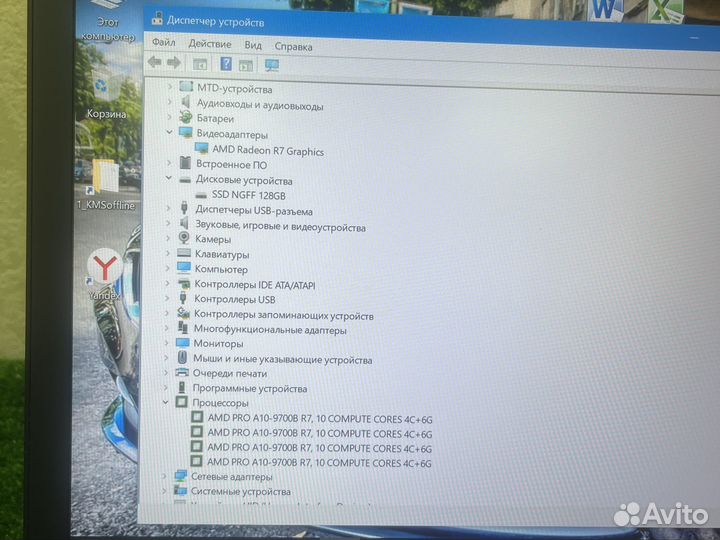Open the Yandex browser desktop shortcut
Image resolution: width=720 pixels, height=540 pixels.
105,274
